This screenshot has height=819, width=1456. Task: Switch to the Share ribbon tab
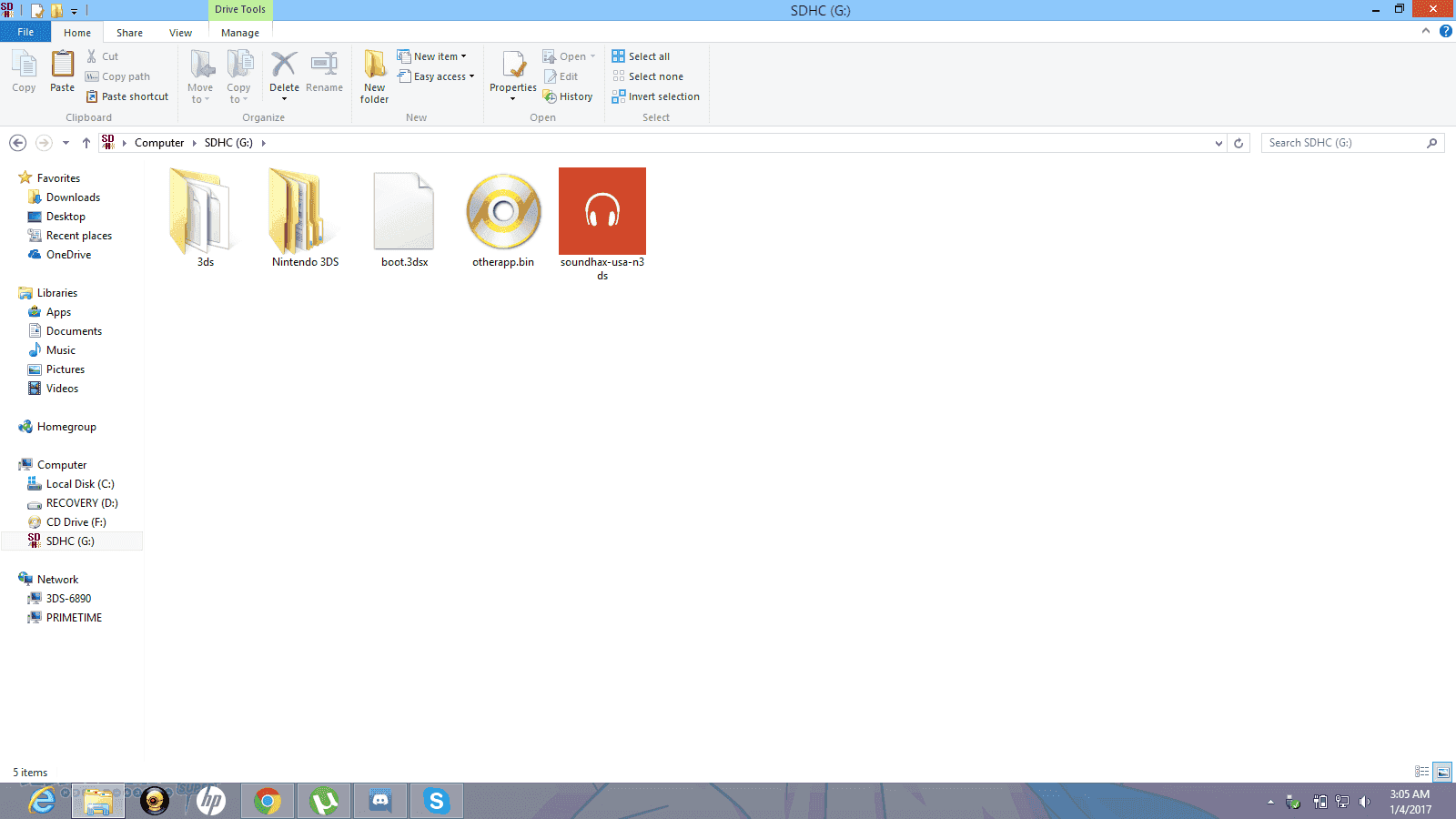tap(129, 33)
